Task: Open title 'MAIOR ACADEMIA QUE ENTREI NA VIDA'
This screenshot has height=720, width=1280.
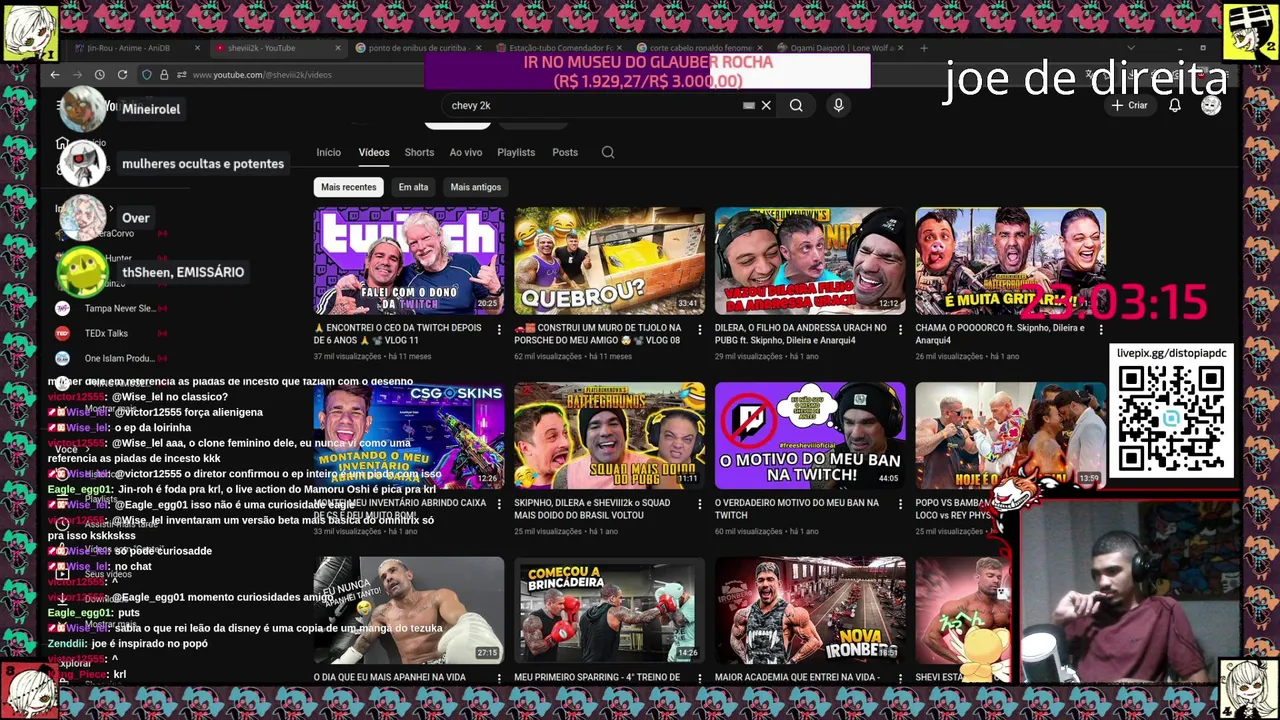Action: [x=797, y=677]
